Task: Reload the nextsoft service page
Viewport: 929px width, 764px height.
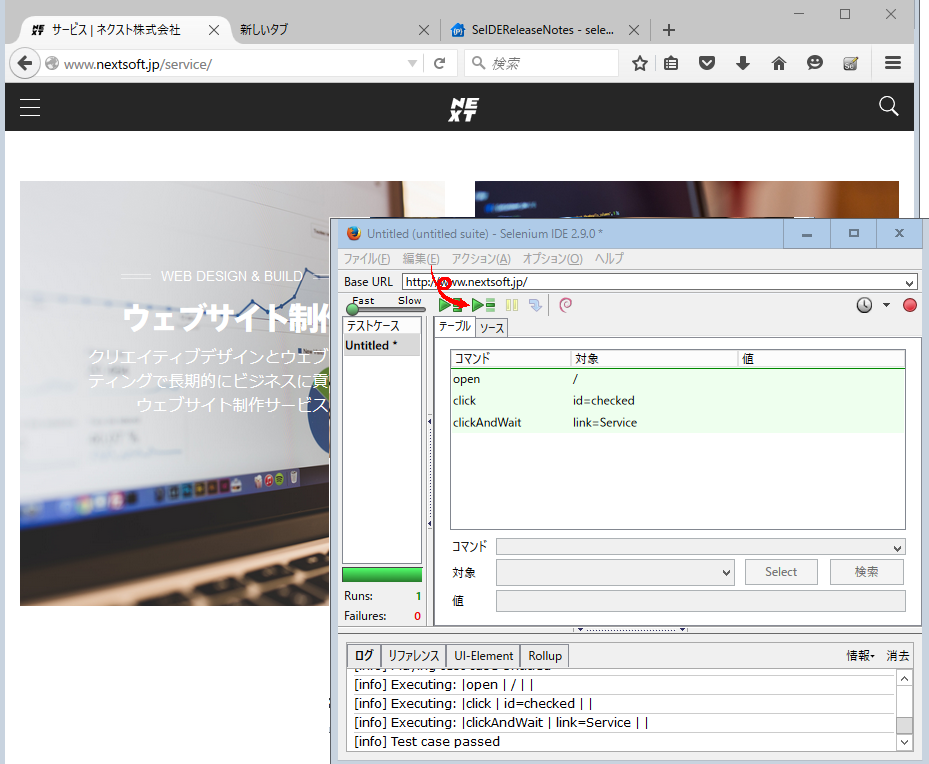Action: 439,63
